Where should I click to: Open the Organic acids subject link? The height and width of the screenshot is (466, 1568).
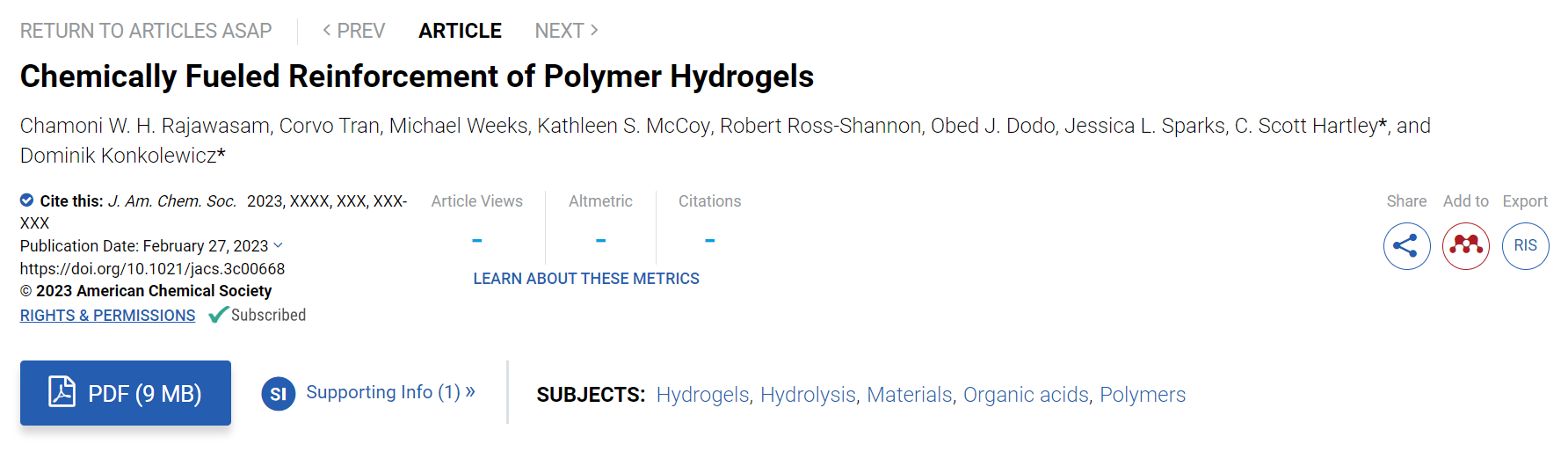click(x=1026, y=395)
